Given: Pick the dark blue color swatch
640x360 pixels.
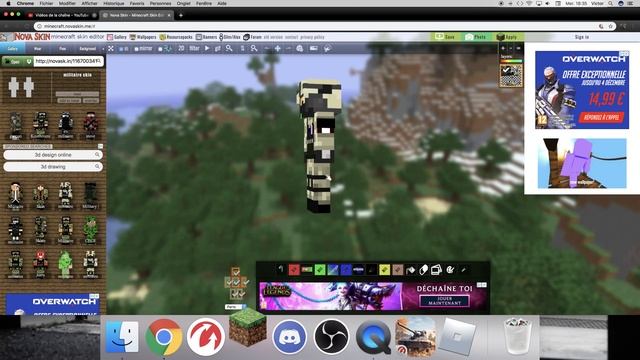Looking at the screenshot, I should coord(346,269).
